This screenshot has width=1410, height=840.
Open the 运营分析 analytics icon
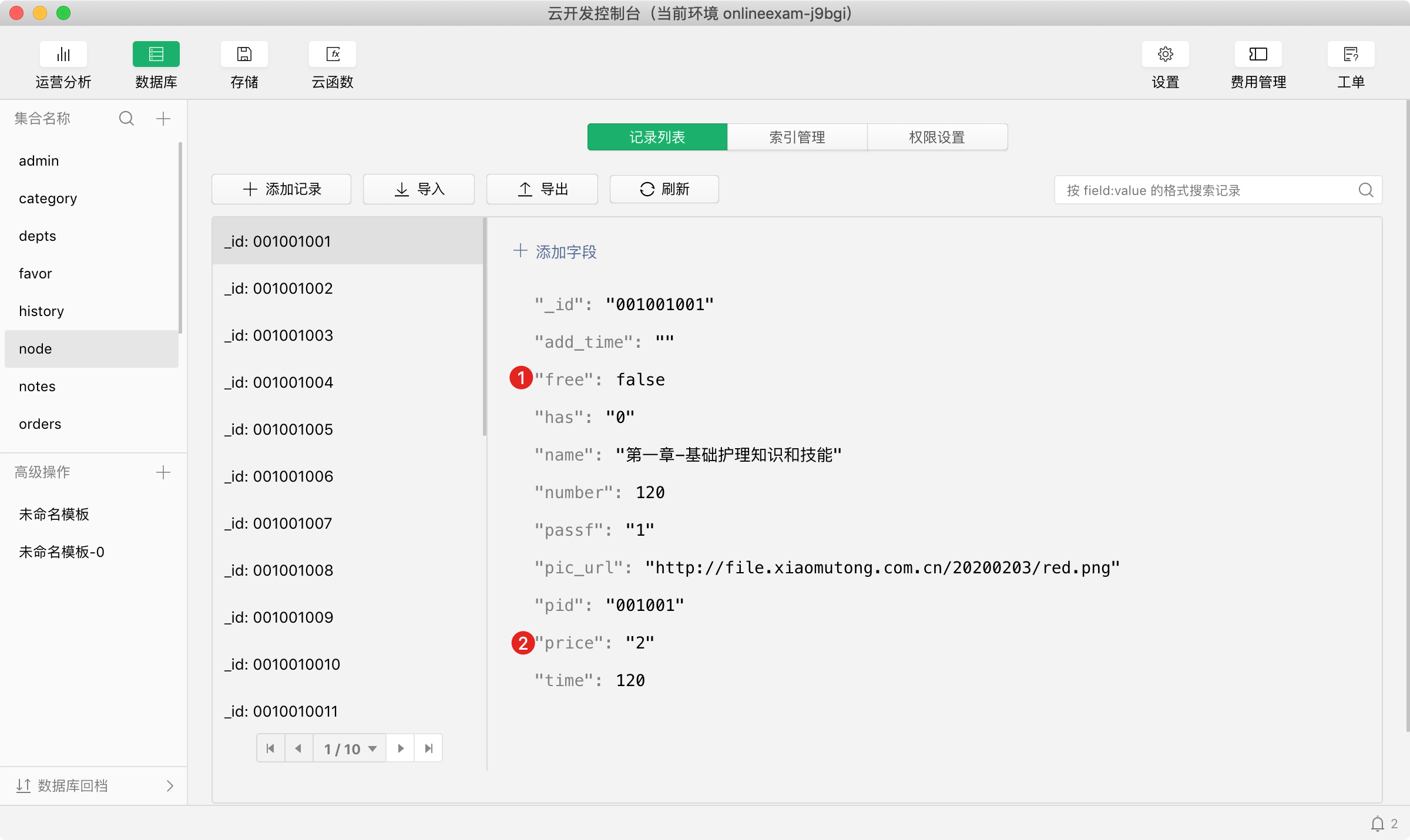pos(63,54)
